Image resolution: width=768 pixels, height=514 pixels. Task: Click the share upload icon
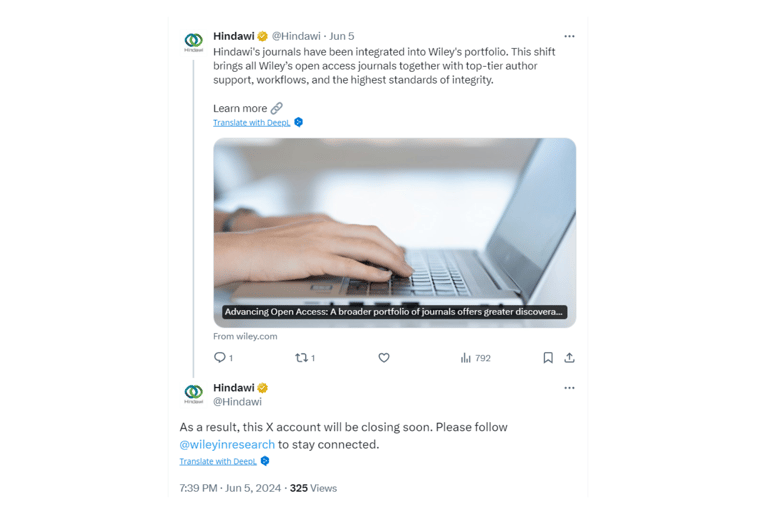(x=569, y=358)
